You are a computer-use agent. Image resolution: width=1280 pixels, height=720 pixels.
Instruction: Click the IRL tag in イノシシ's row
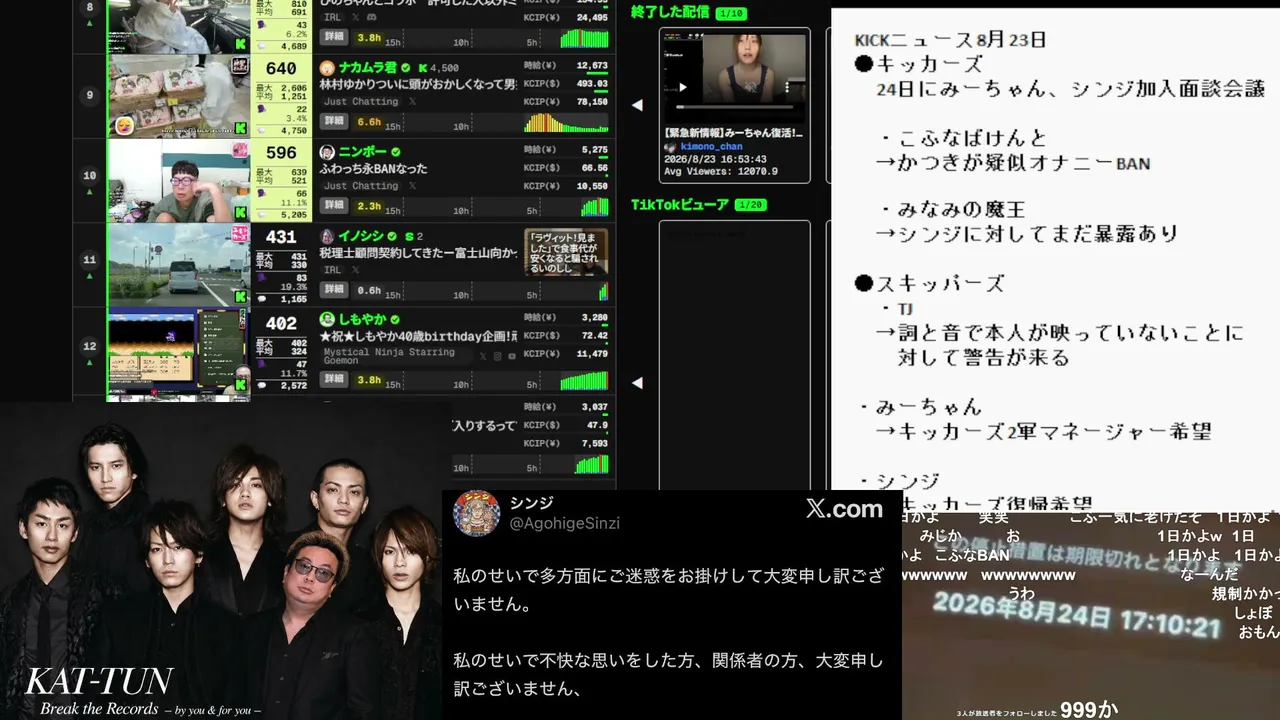pyautogui.click(x=333, y=270)
